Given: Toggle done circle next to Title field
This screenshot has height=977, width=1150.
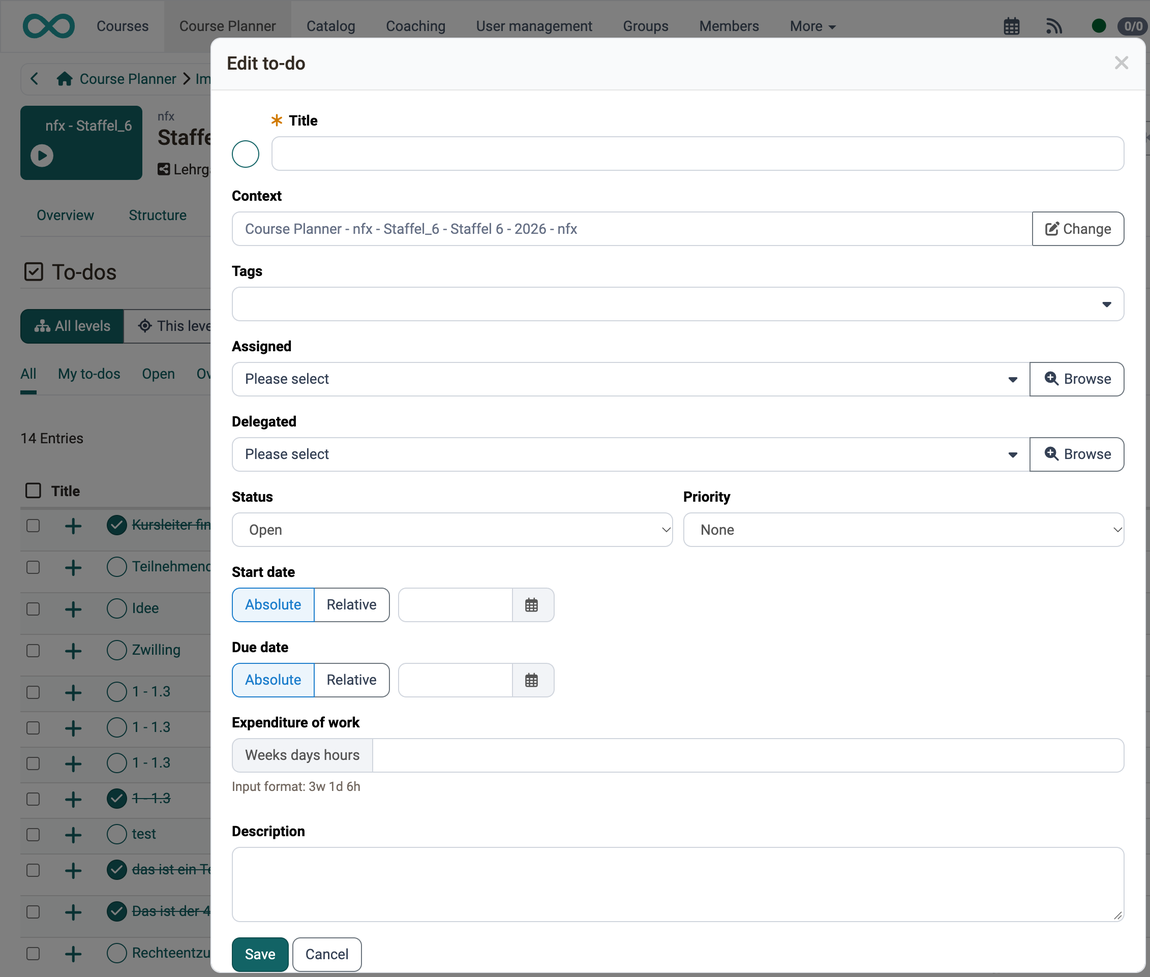Looking at the screenshot, I should pos(246,154).
